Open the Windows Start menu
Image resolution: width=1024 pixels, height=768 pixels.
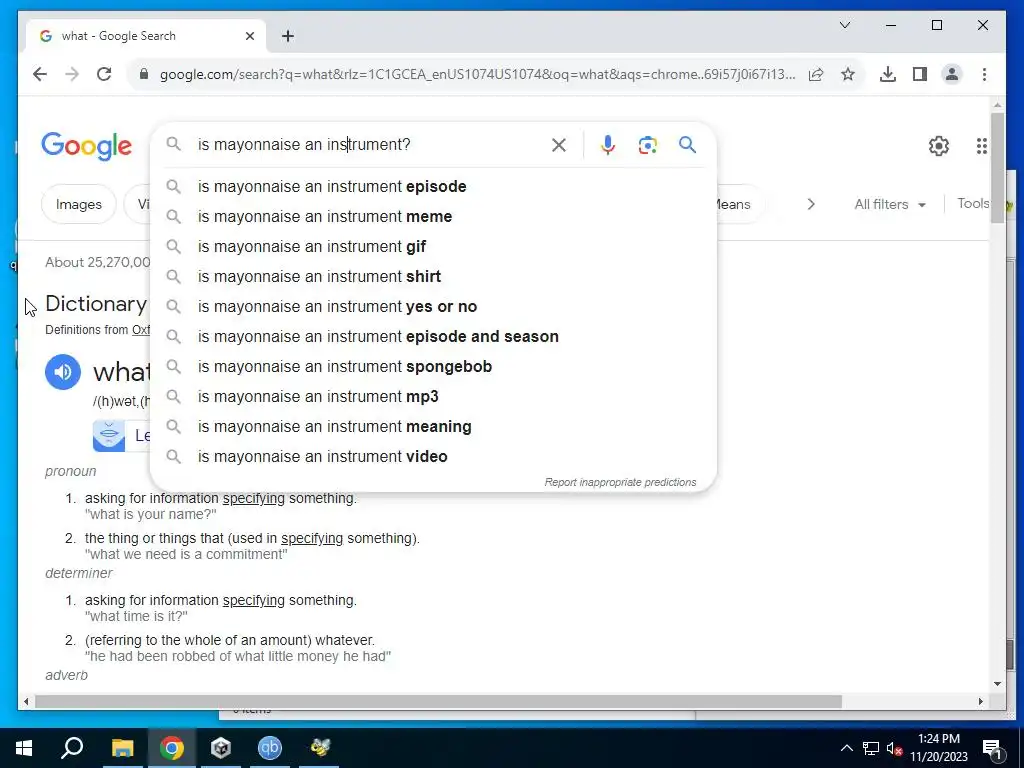pos(24,748)
